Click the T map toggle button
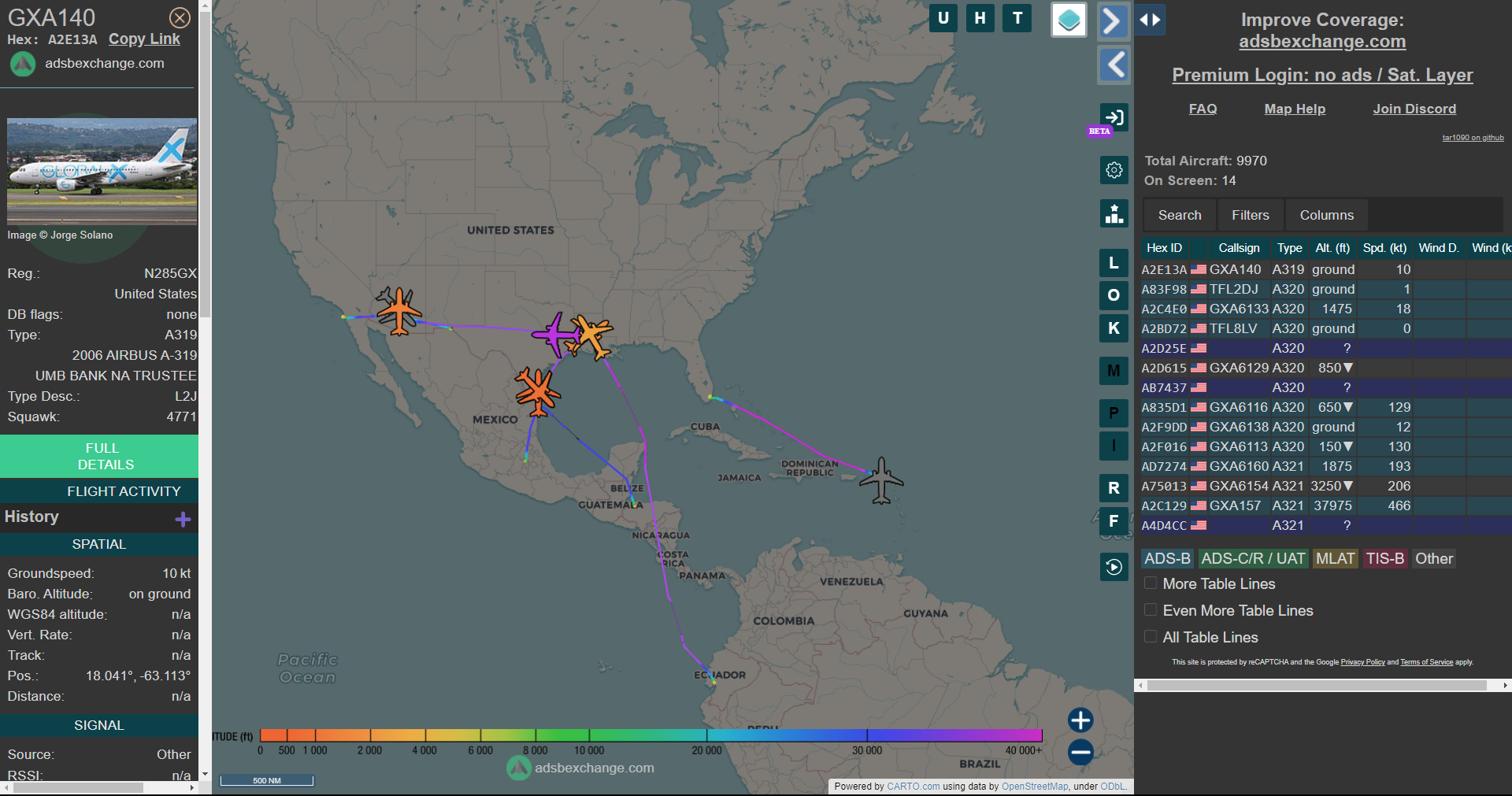Image resolution: width=1512 pixels, height=796 pixels. 1017,18
